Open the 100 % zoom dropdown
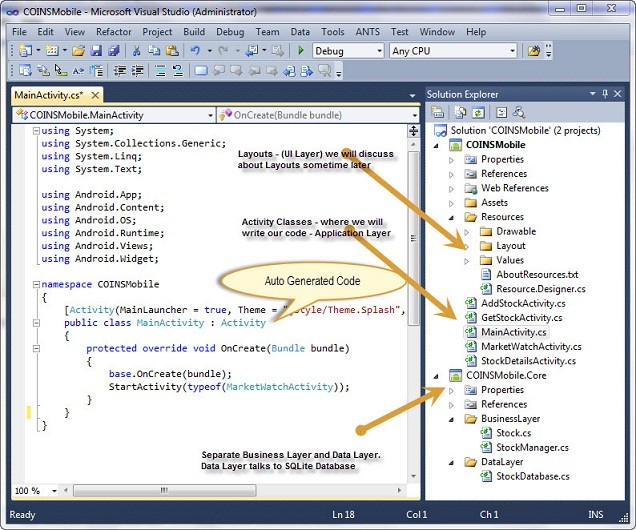The height and width of the screenshot is (530, 636). (x=54, y=491)
